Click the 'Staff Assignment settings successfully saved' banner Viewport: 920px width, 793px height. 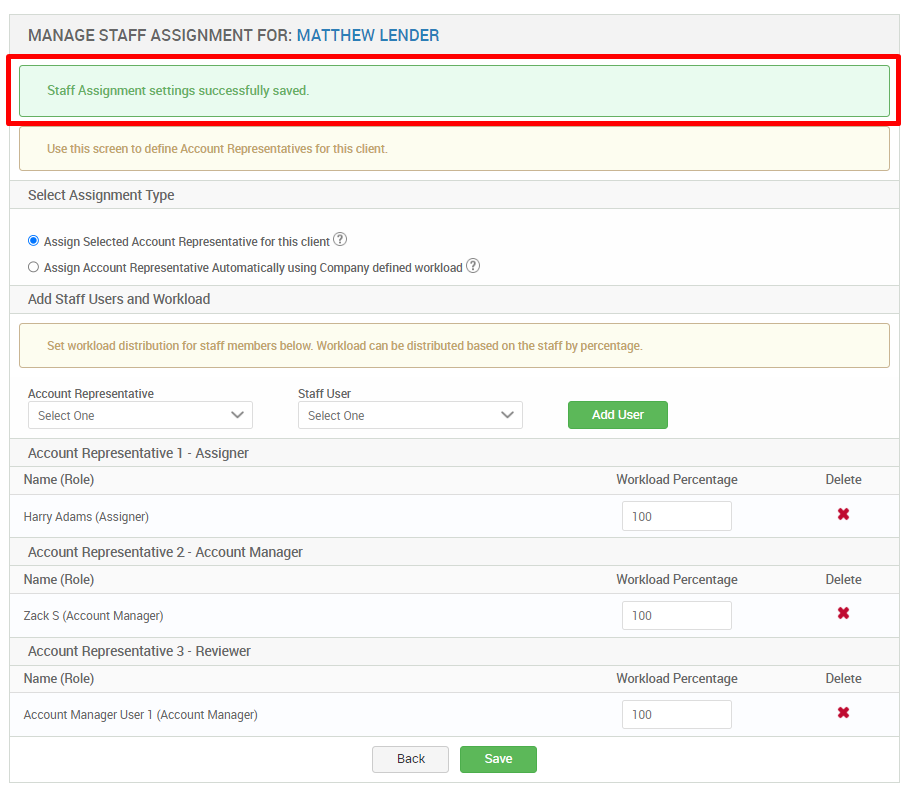tap(455, 90)
